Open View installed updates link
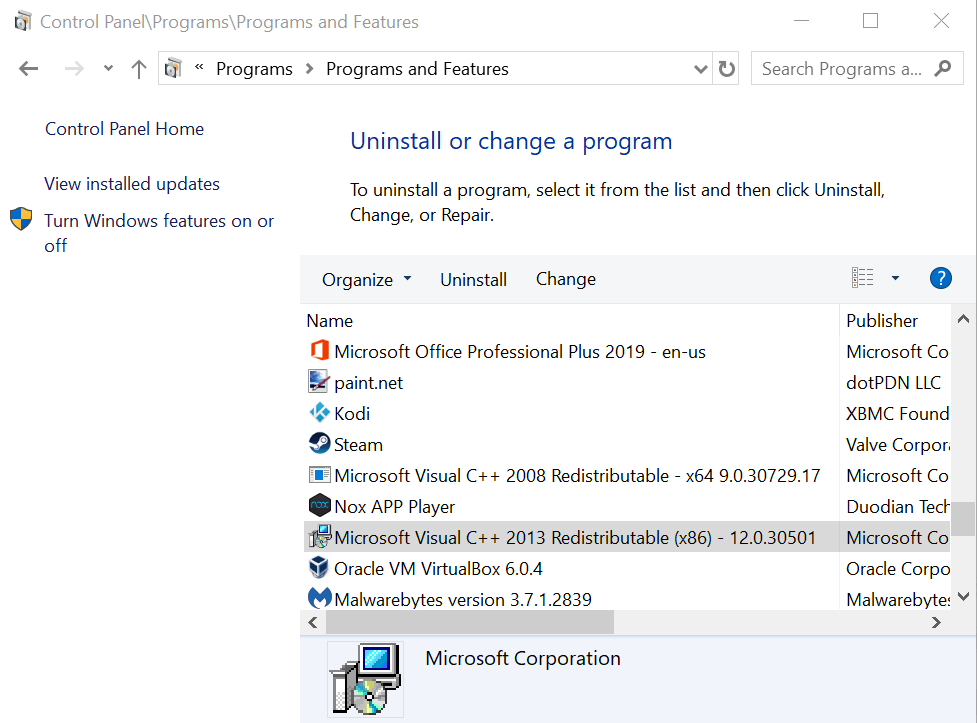The width and height of the screenshot is (977, 723). (x=132, y=184)
